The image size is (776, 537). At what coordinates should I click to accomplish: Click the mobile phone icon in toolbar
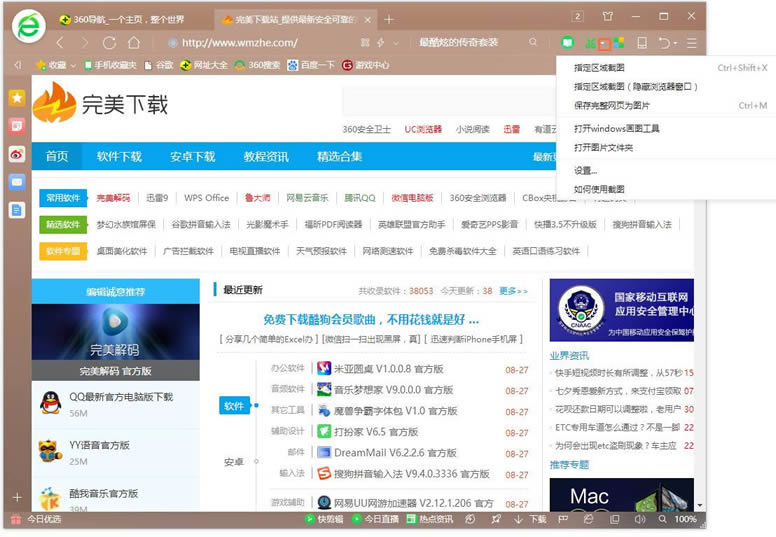(x=642, y=43)
